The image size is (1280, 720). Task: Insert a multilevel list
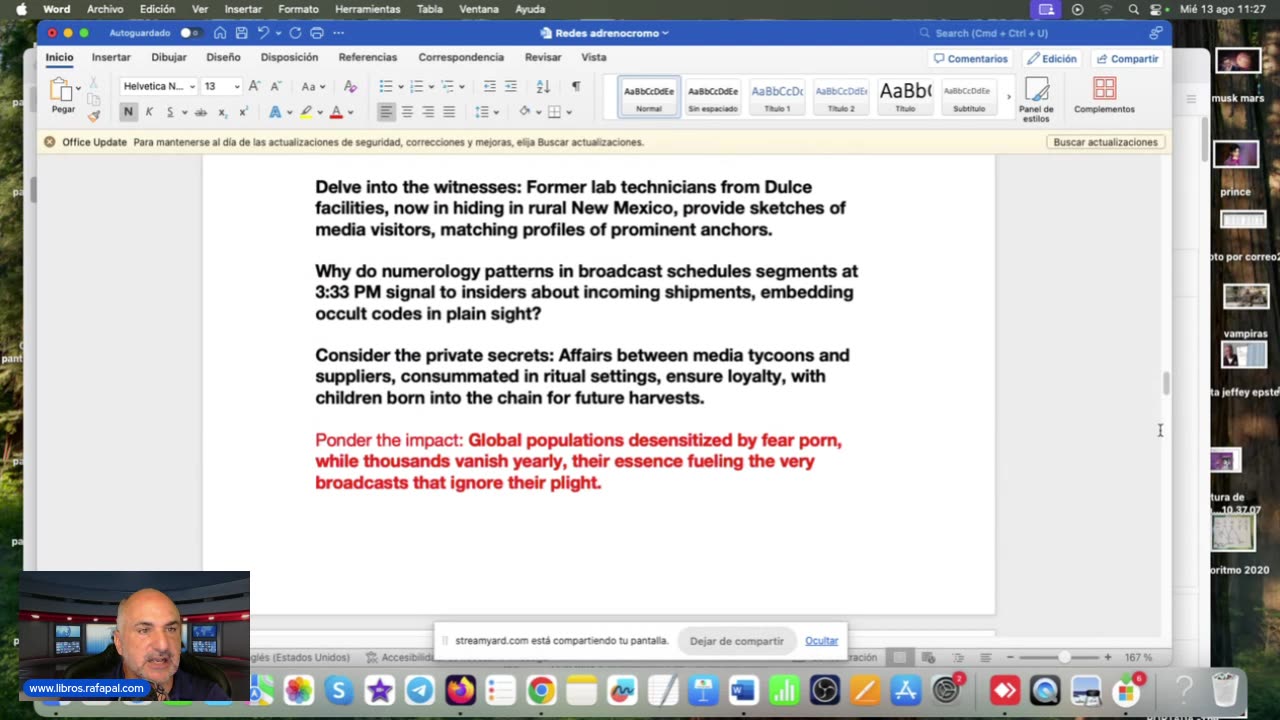[x=448, y=87]
